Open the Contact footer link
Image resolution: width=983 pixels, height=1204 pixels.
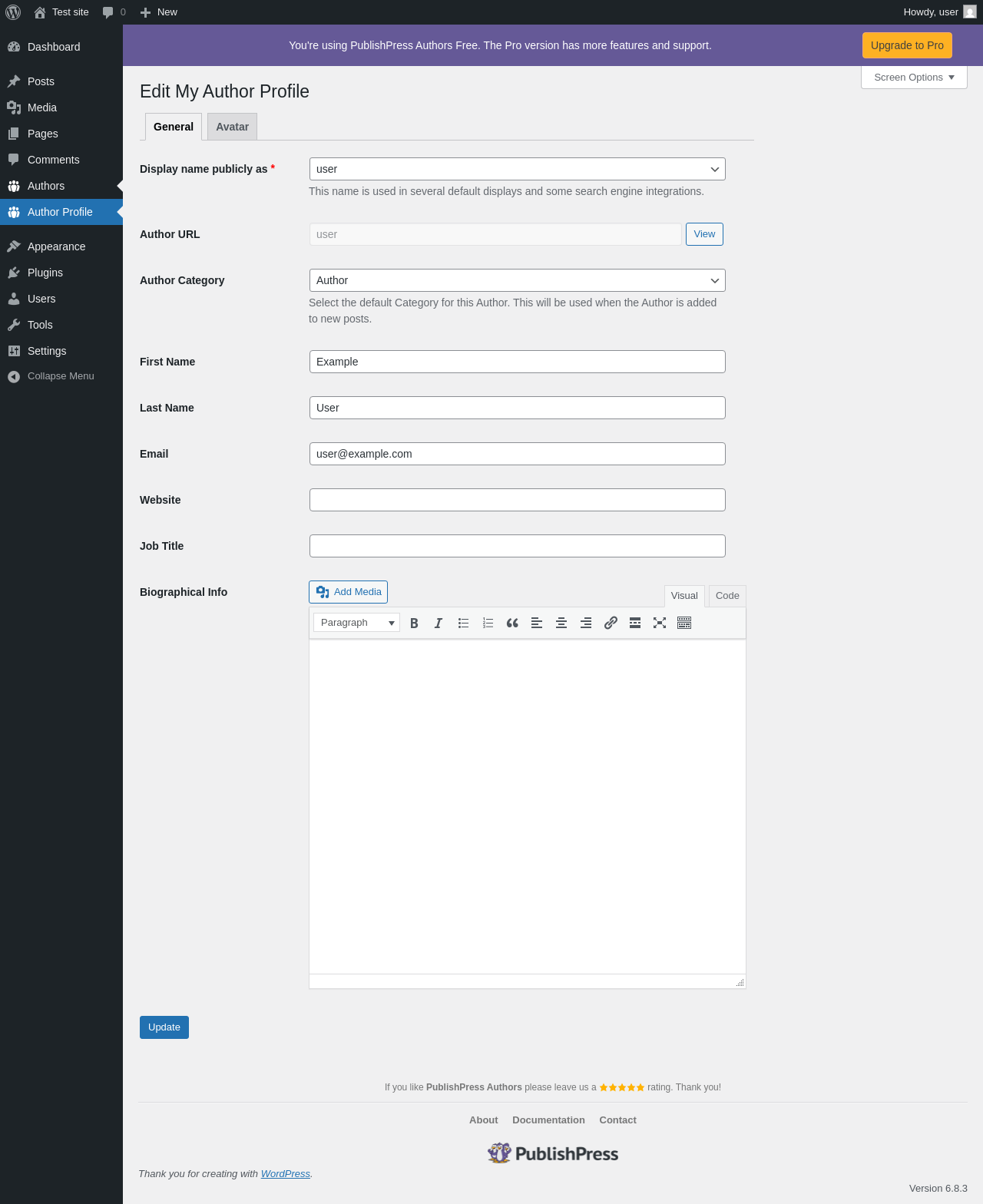click(x=618, y=1120)
